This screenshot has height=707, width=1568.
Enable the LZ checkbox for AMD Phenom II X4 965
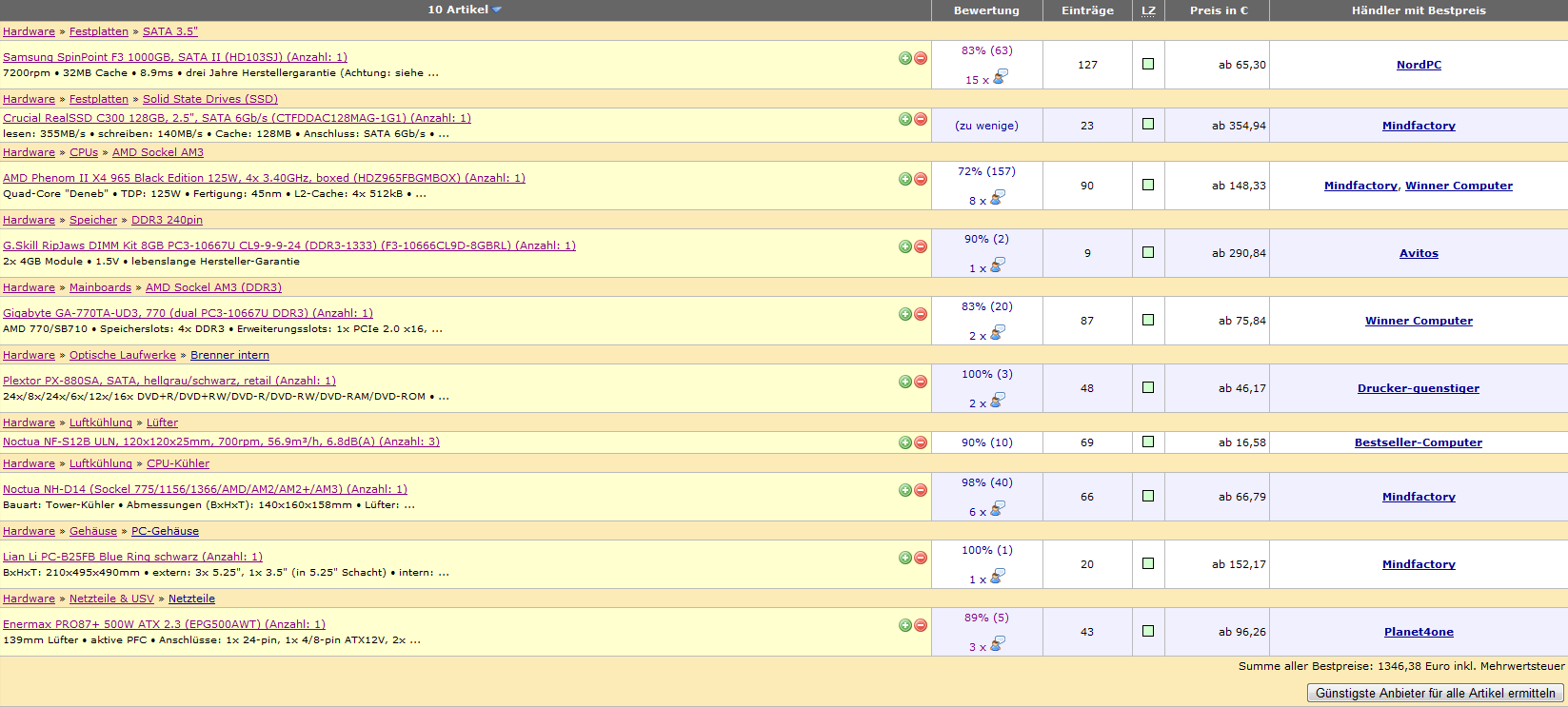tap(1148, 185)
